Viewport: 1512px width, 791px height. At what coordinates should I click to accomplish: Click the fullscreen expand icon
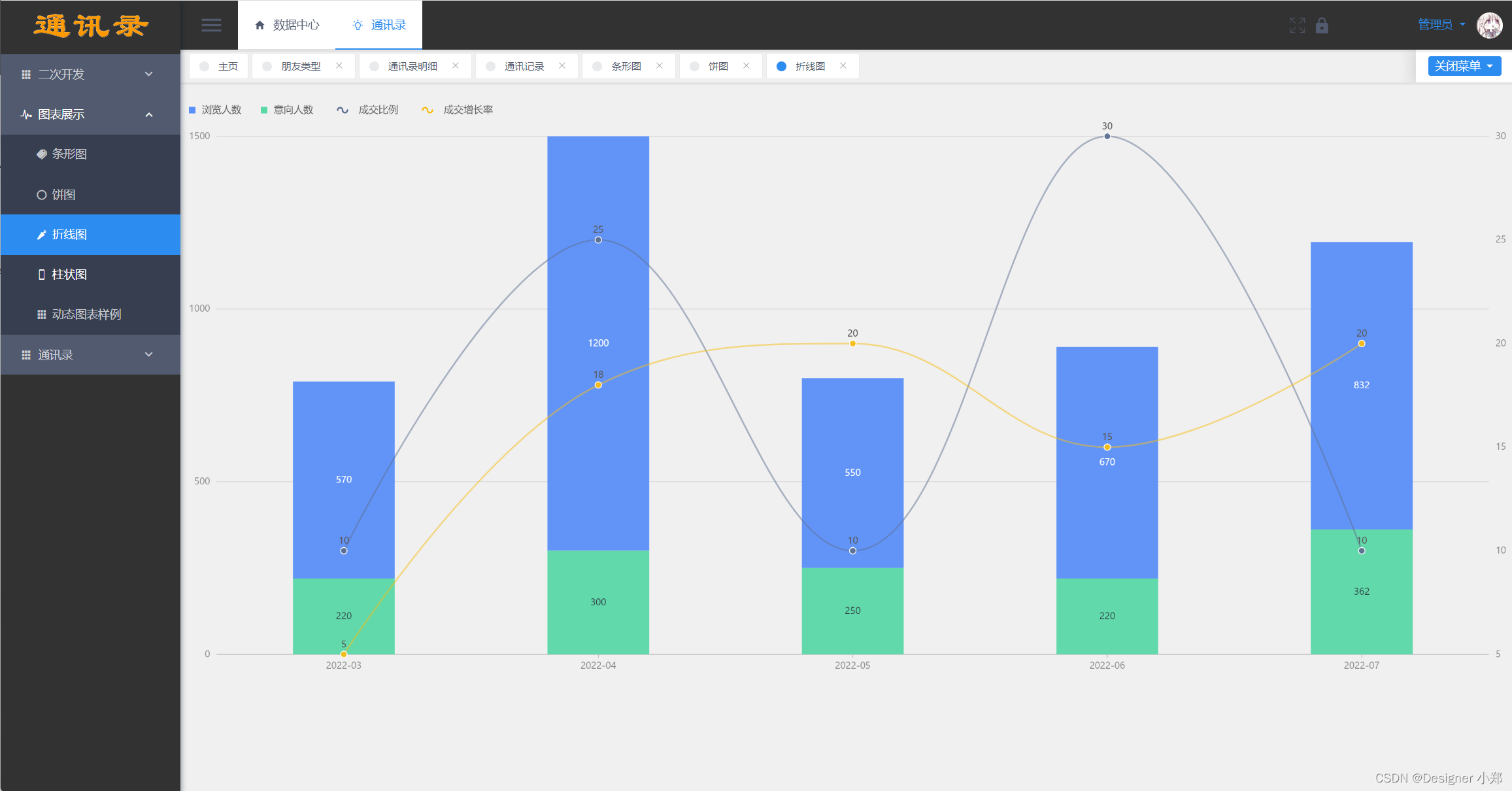[x=1297, y=25]
